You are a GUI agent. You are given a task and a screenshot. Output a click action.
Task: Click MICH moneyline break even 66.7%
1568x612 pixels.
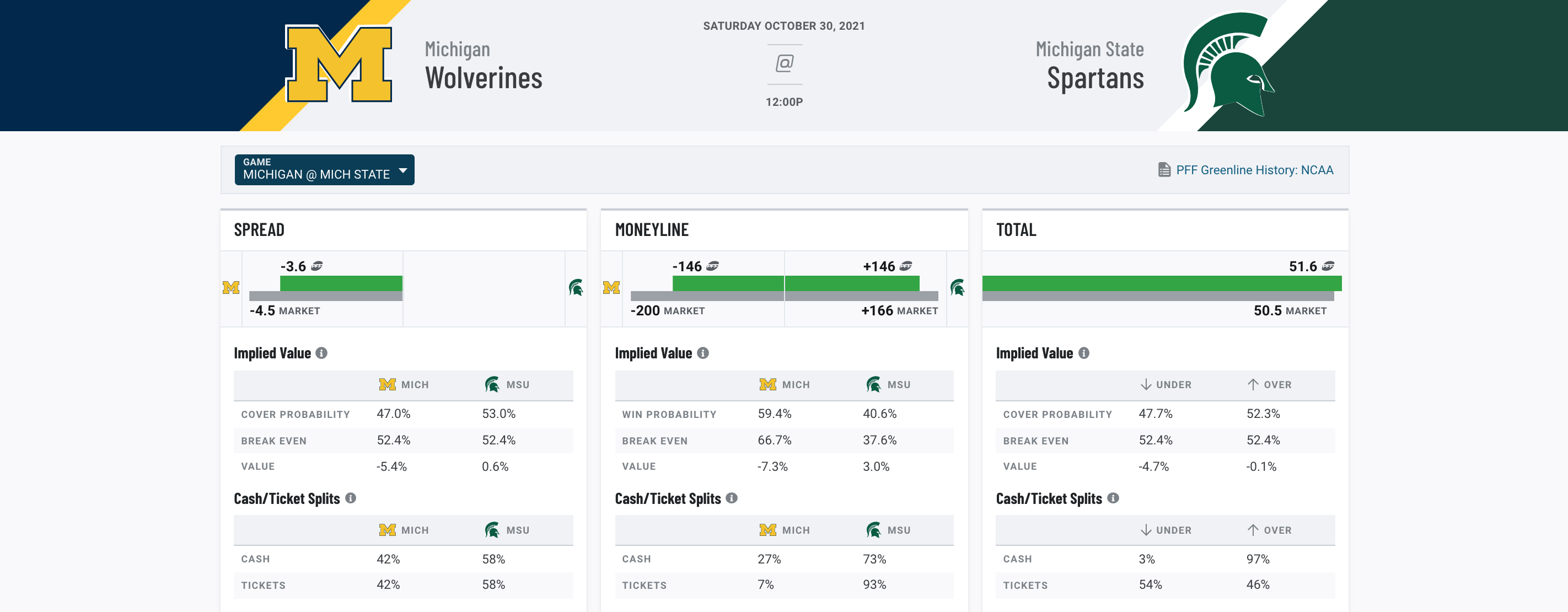pyautogui.click(x=774, y=441)
